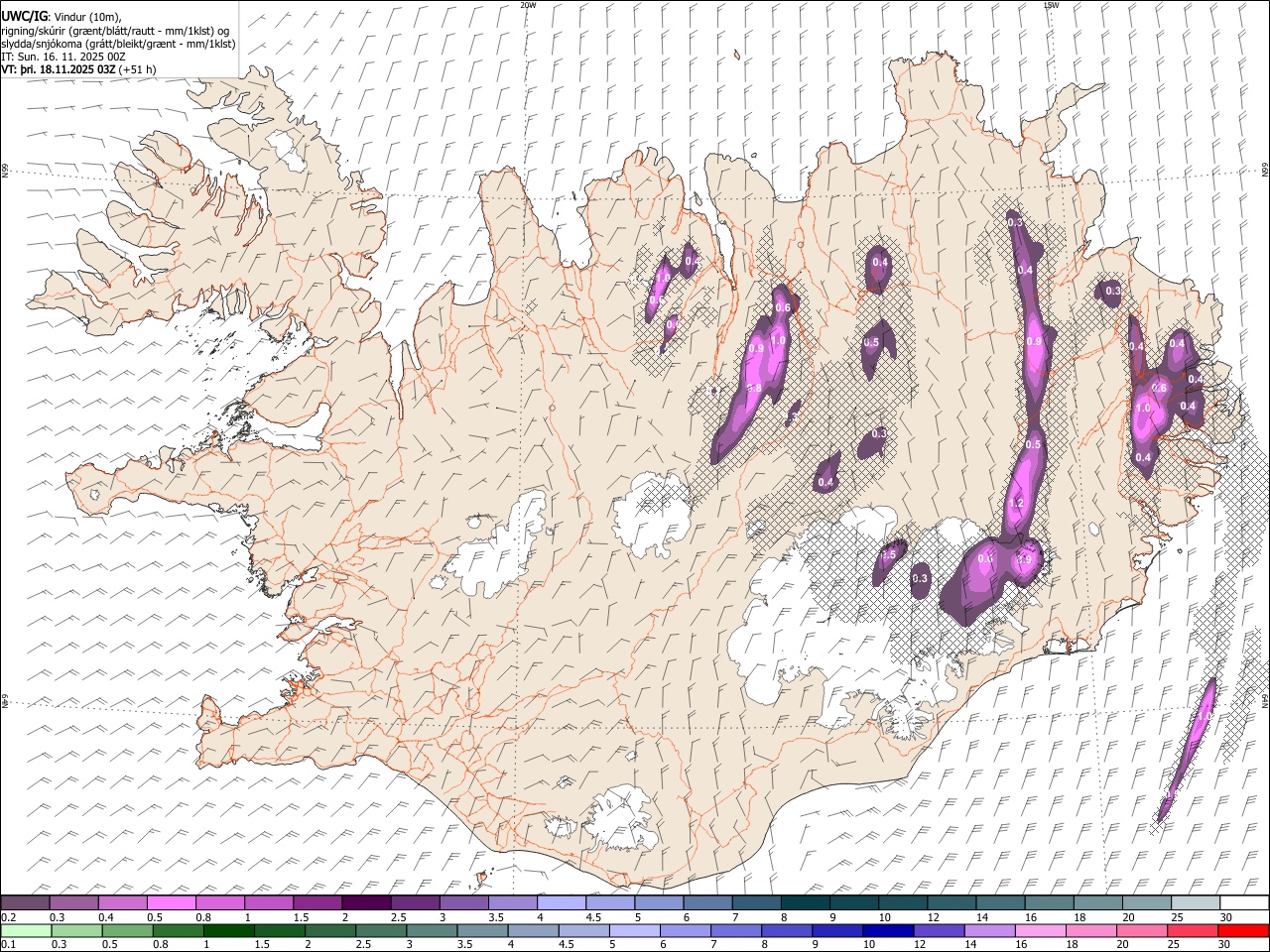The image size is (1270, 952).
Task: Click the 'rigning/skúrir (grænt/blátt/rautt' legend description line
Action: (116, 31)
